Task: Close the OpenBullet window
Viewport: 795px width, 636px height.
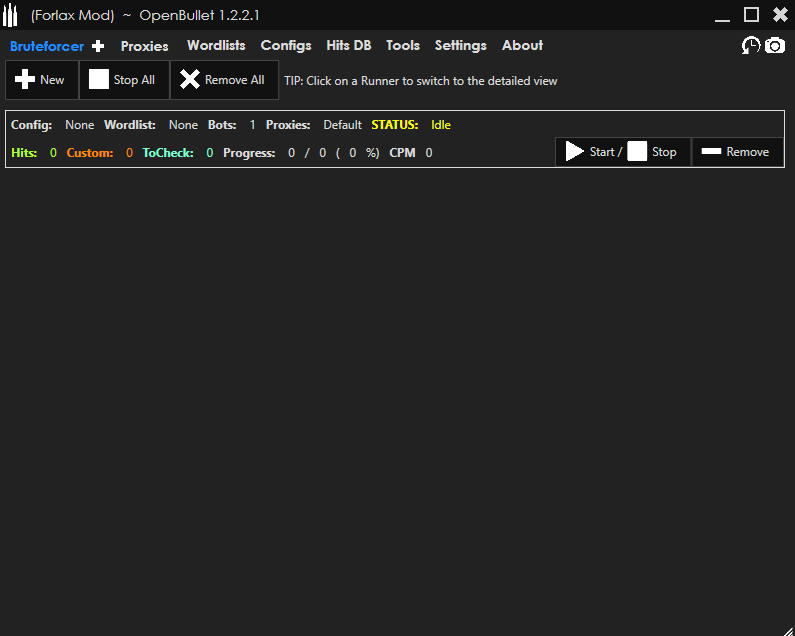Action: 780,15
